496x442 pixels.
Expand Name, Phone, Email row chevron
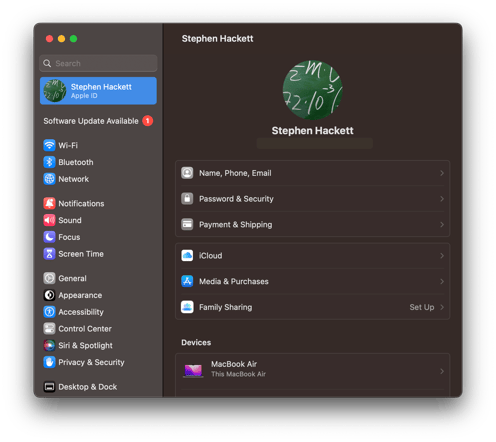point(442,173)
